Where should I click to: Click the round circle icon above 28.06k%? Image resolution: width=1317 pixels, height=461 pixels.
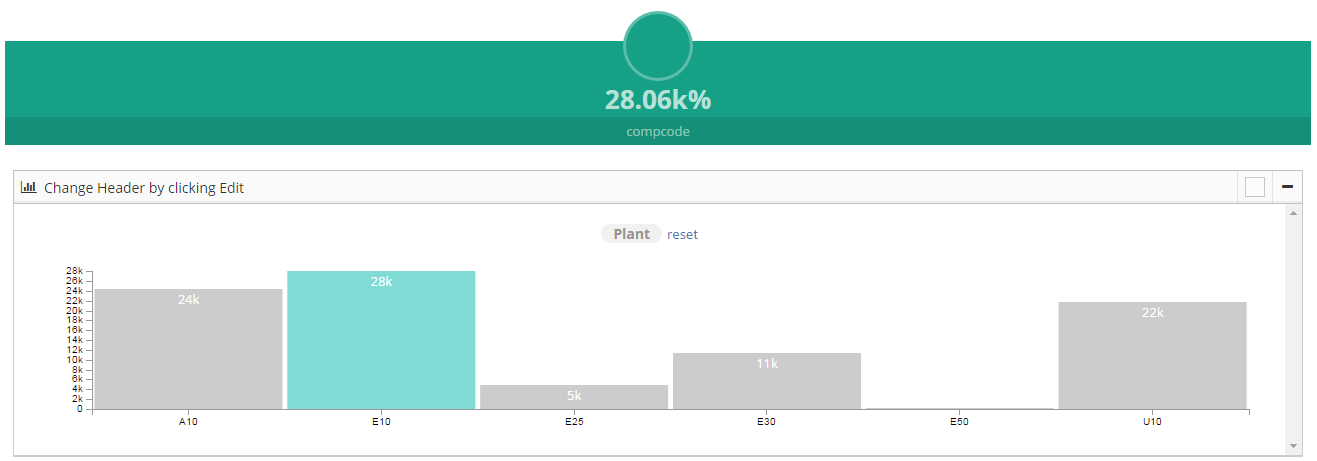658,46
